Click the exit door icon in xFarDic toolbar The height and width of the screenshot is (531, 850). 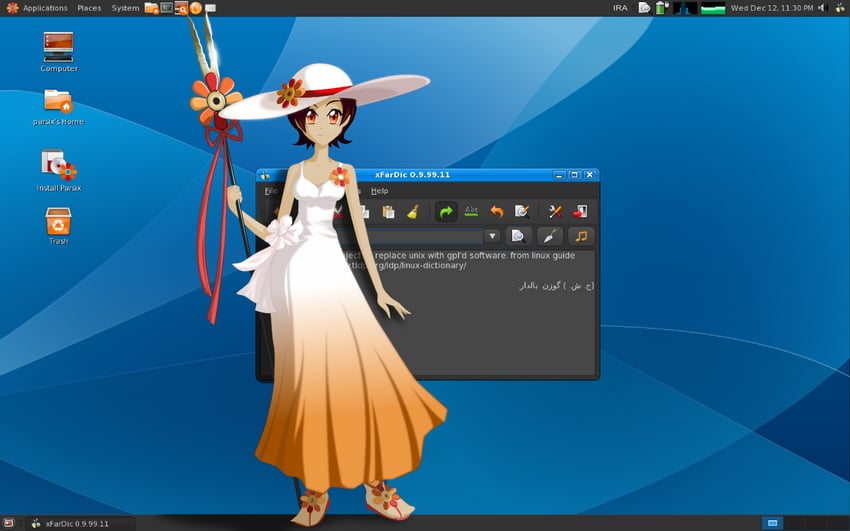(x=581, y=212)
